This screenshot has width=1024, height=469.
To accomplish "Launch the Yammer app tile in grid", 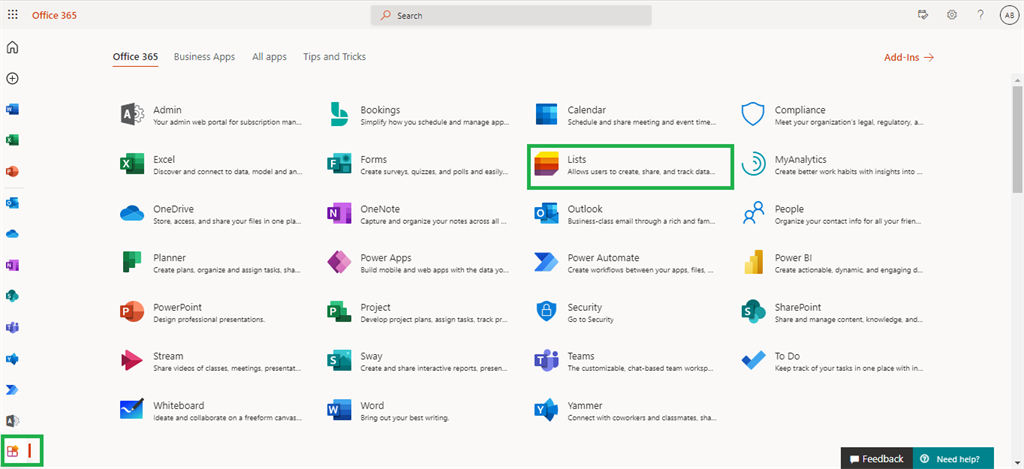I will pyautogui.click(x=625, y=410).
